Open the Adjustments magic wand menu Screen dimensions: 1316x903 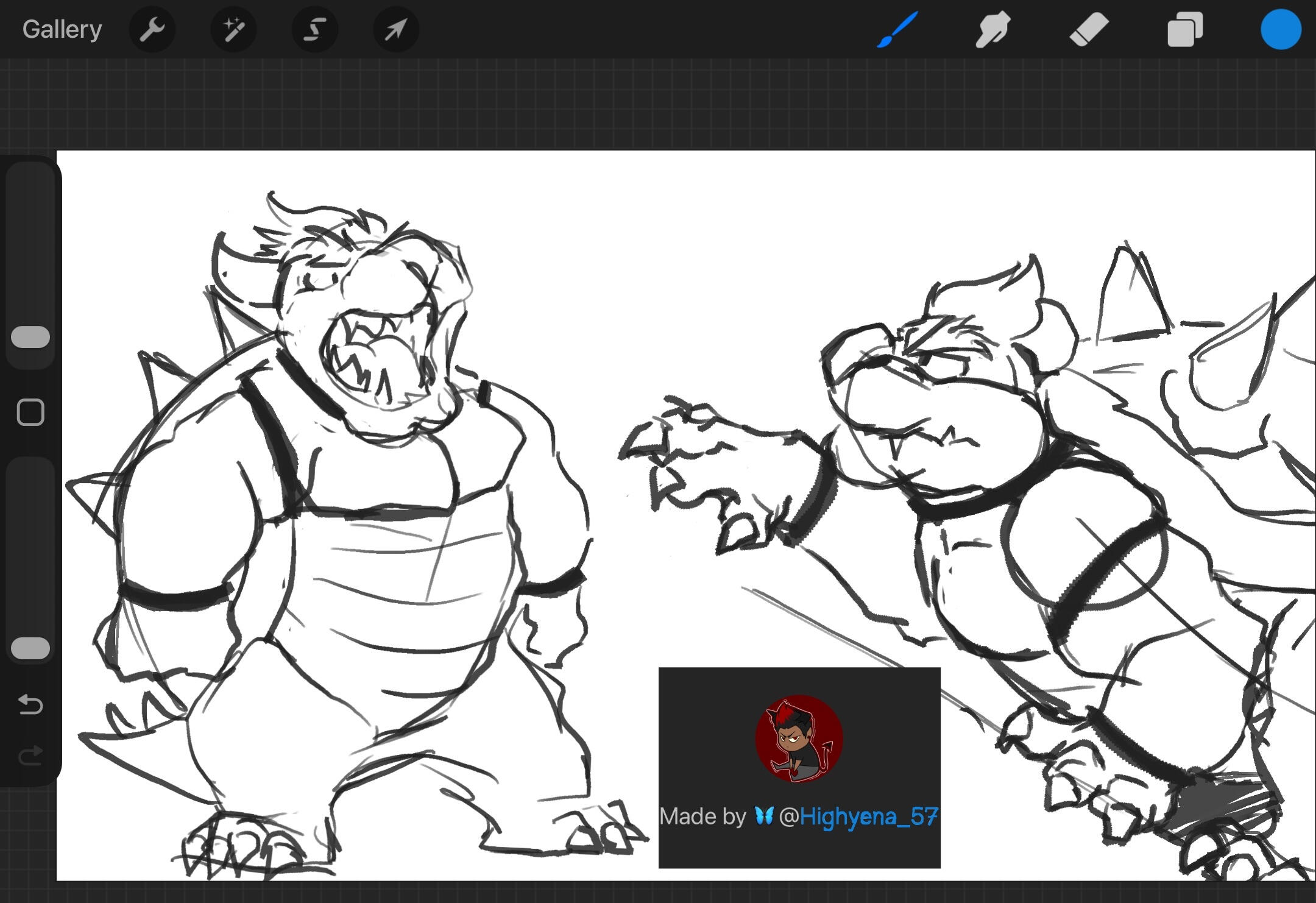(233, 29)
